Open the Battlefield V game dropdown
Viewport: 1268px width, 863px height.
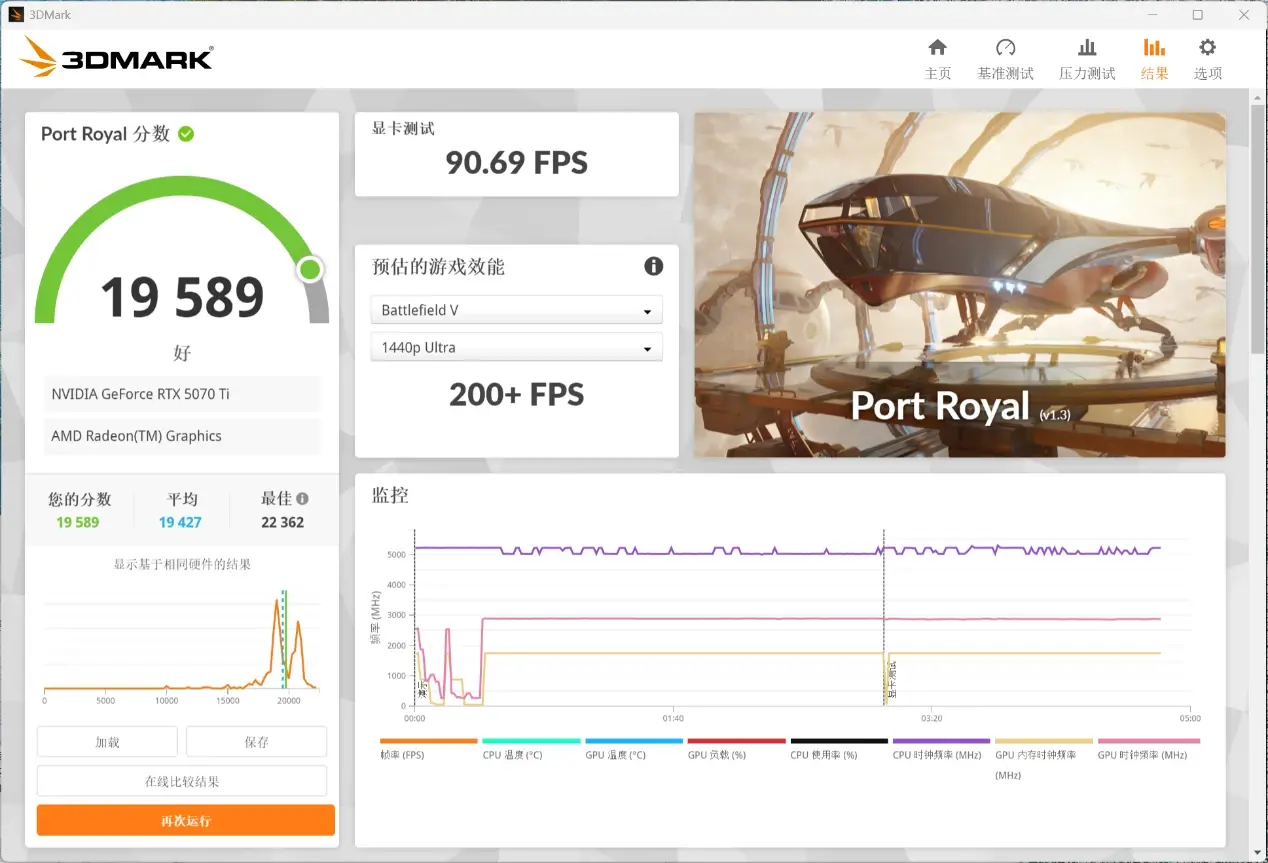click(x=516, y=310)
